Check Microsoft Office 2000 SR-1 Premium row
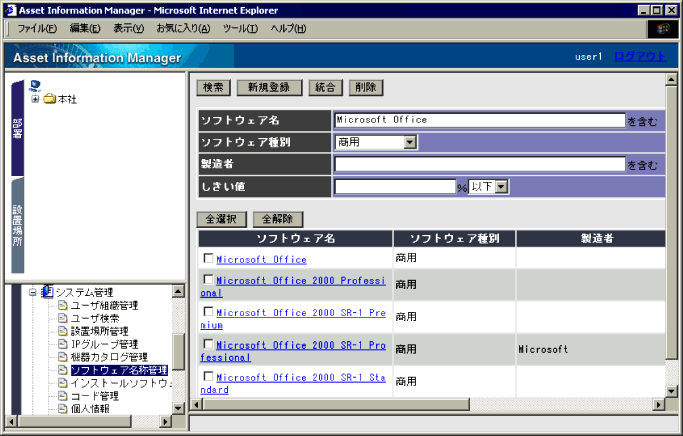The width and height of the screenshot is (683, 436). [x=208, y=311]
